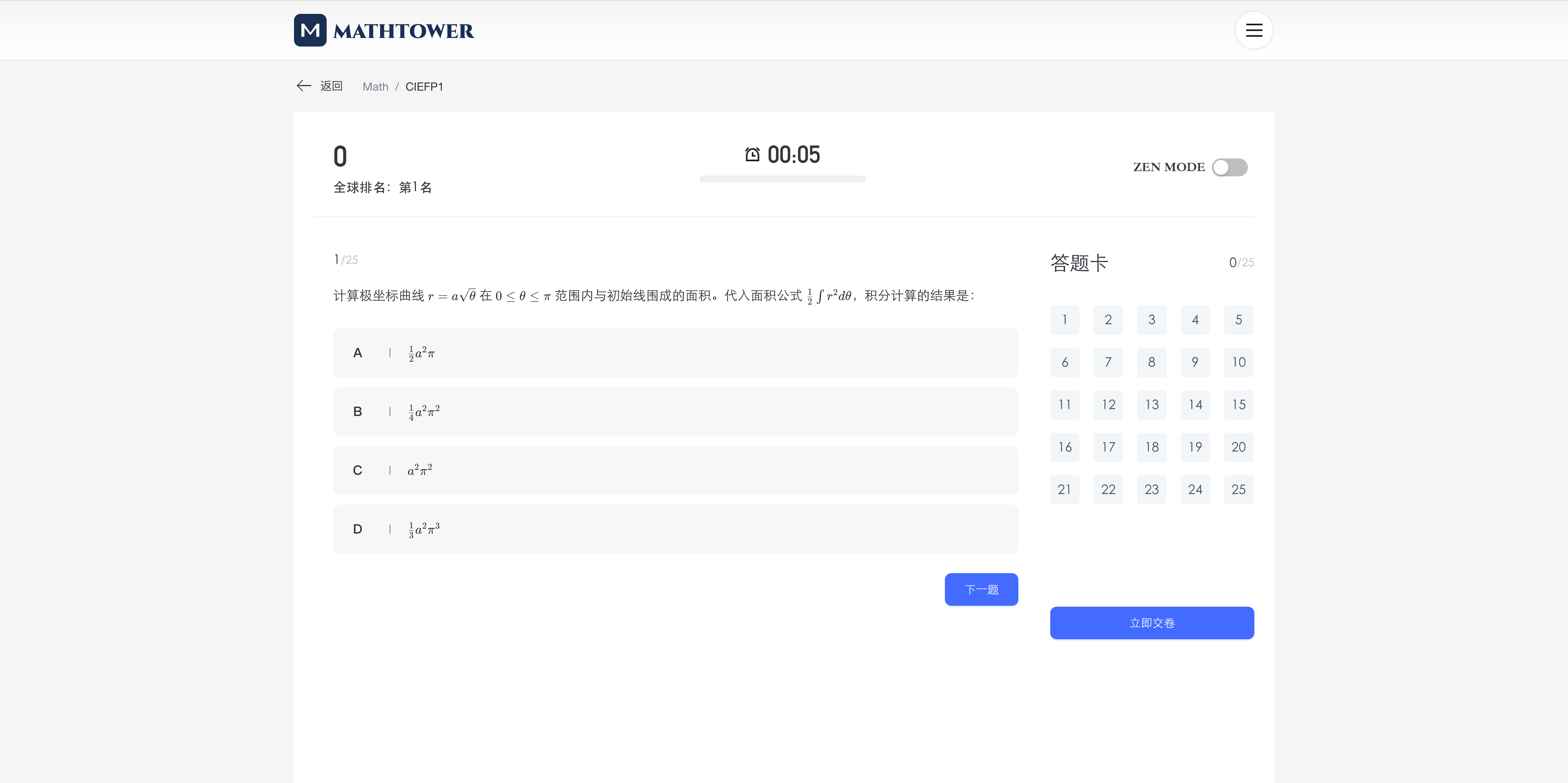The height and width of the screenshot is (783, 1568).
Task: Jump to question 19 in answer card
Action: 1195,447
